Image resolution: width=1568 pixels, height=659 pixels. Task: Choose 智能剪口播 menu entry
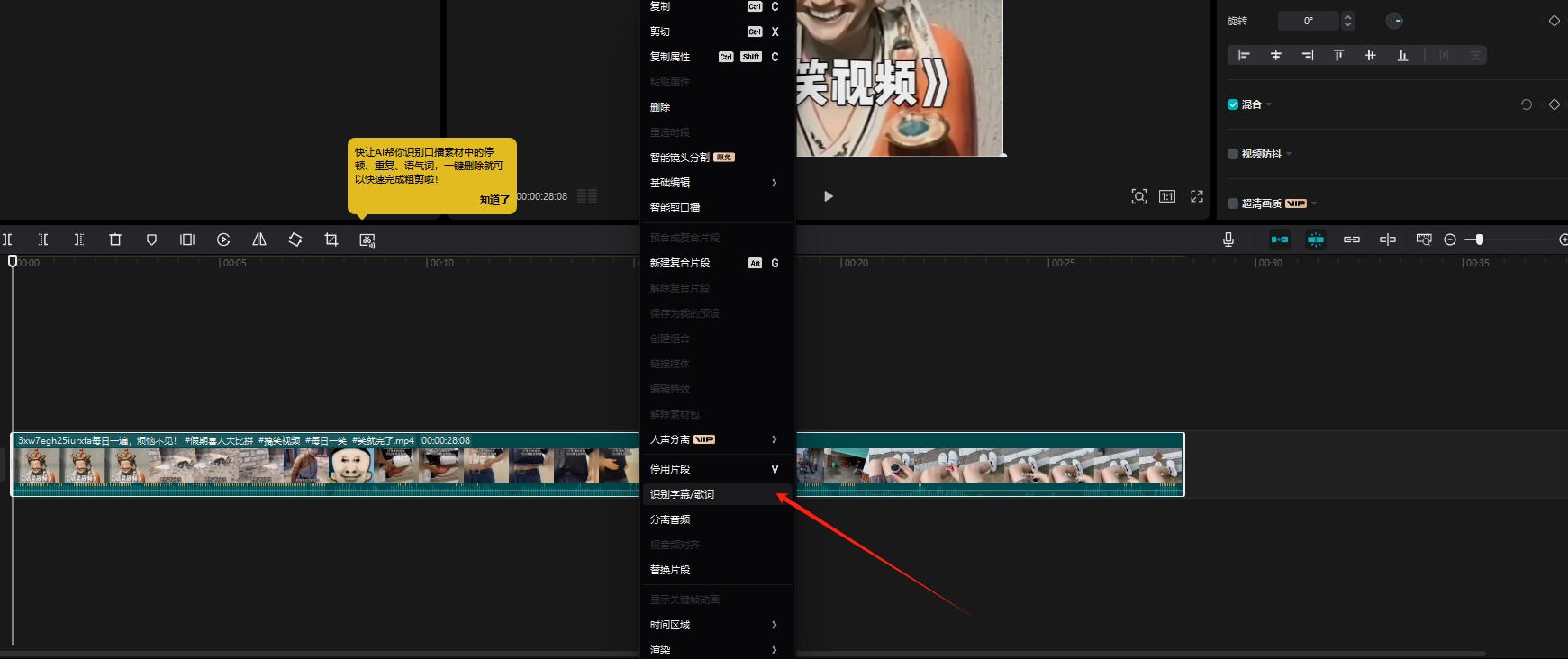[x=717, y=208]
